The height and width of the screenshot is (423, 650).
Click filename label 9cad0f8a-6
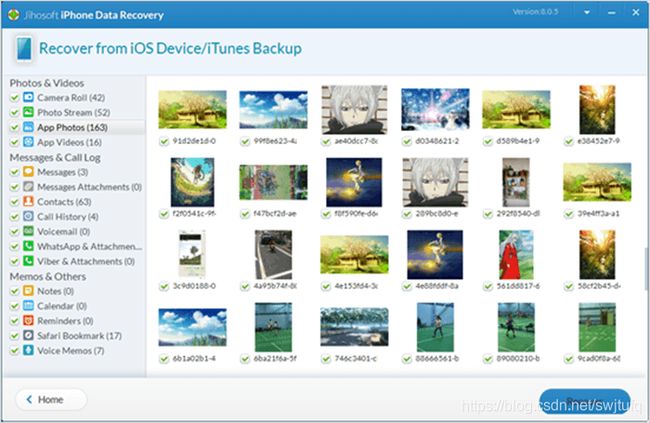[x=599, y=358]
